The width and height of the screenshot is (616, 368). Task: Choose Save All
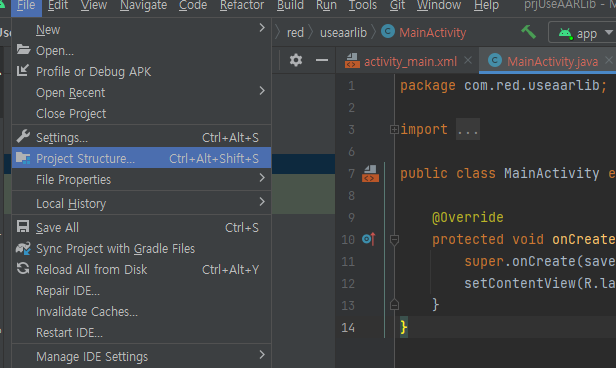click(x=141, y=227)
